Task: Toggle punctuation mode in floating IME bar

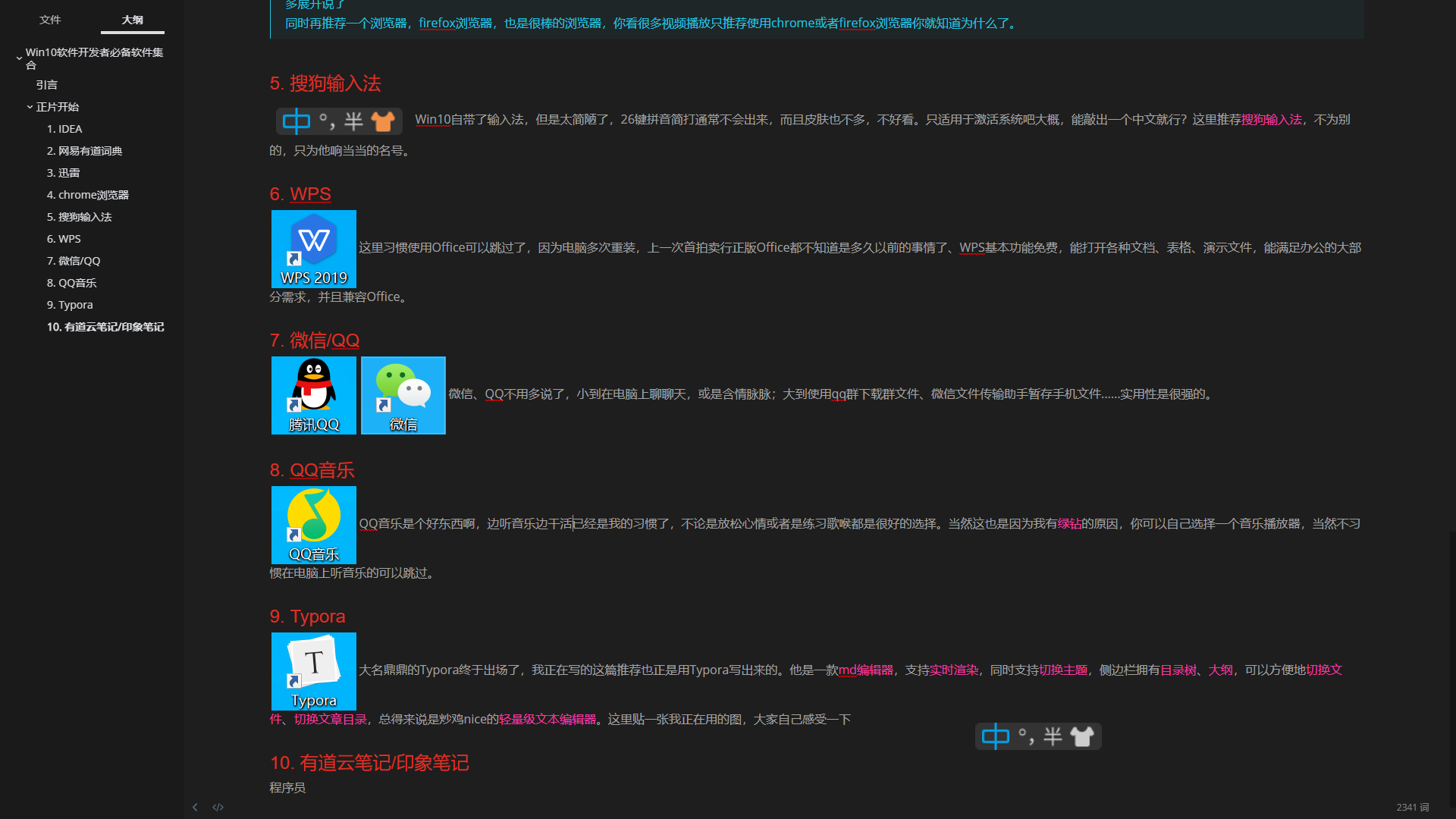Action: 1026,736
